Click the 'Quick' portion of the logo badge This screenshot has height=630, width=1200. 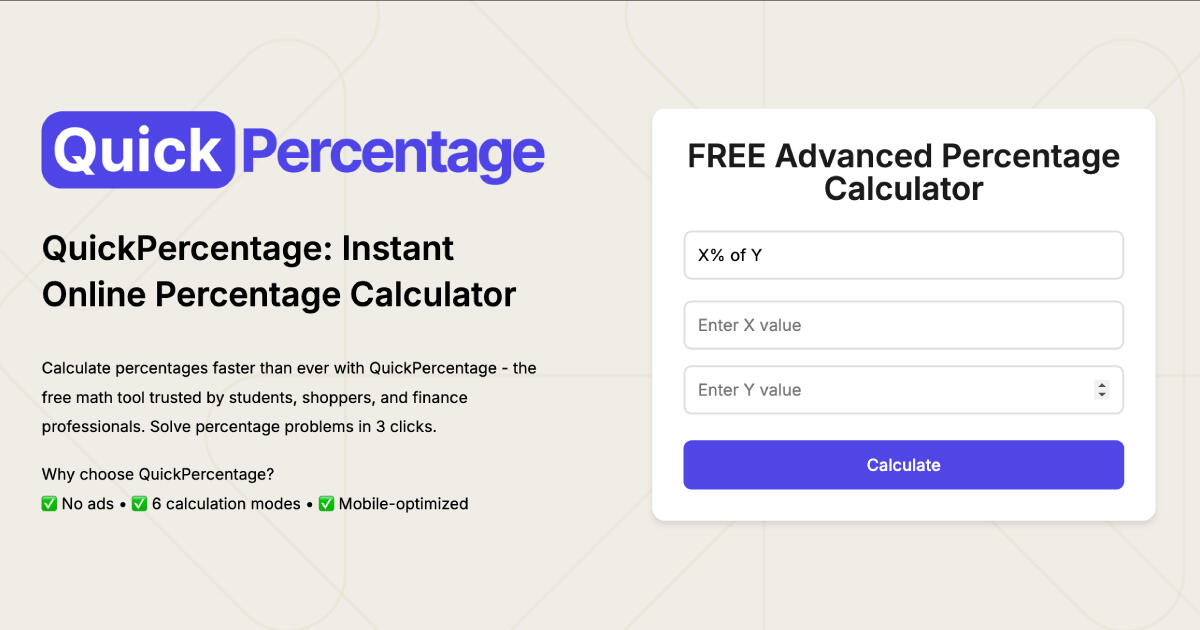(x=138, y=149)
